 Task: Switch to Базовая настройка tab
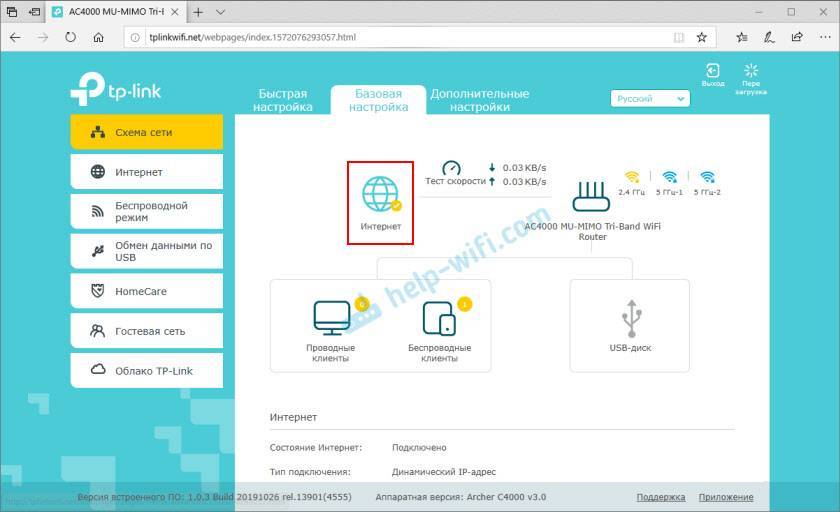(x=378, y=100)
